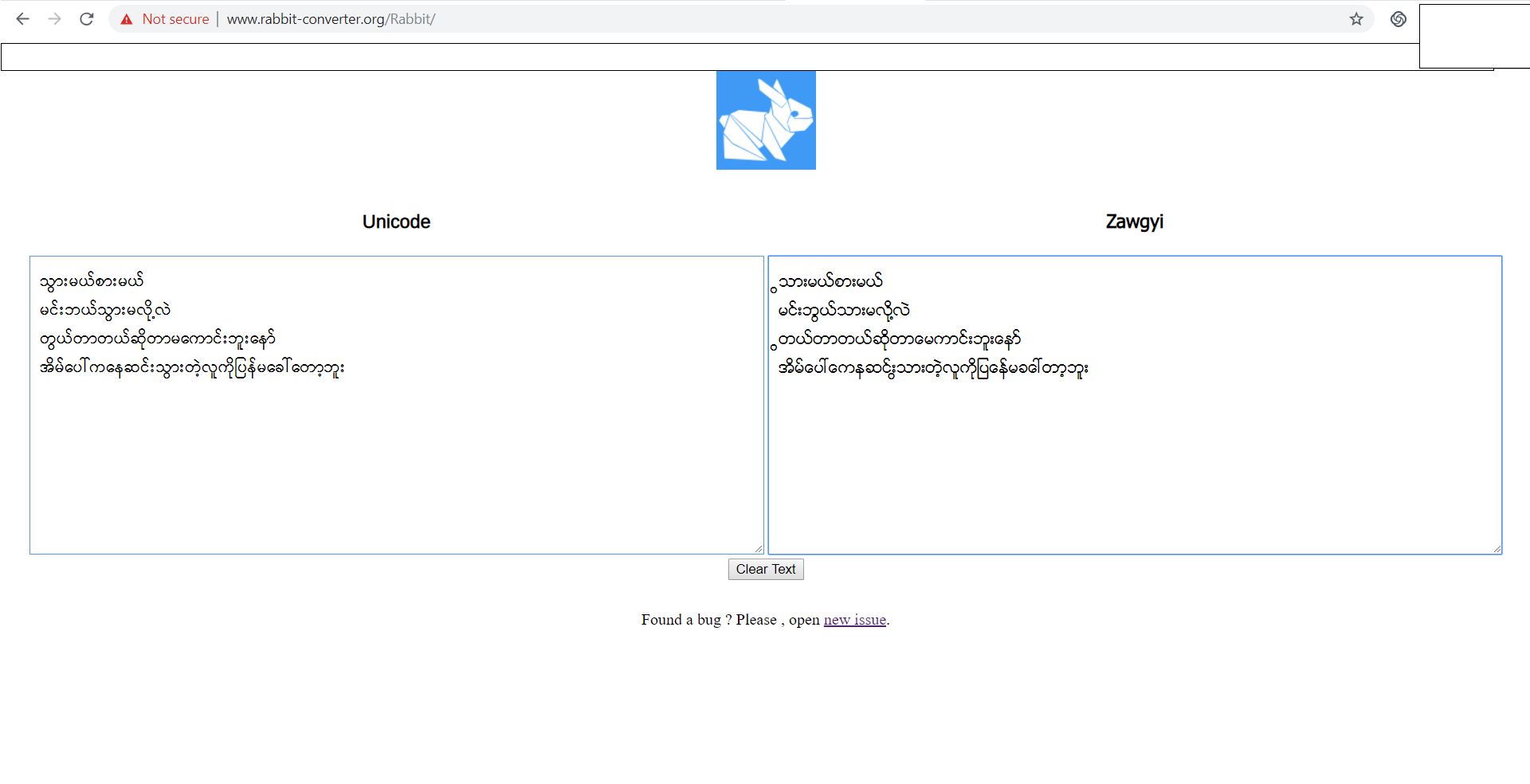Click the browser forward arrow
Viewport: 1530px width, 784px height.
[x=54, y=18]
